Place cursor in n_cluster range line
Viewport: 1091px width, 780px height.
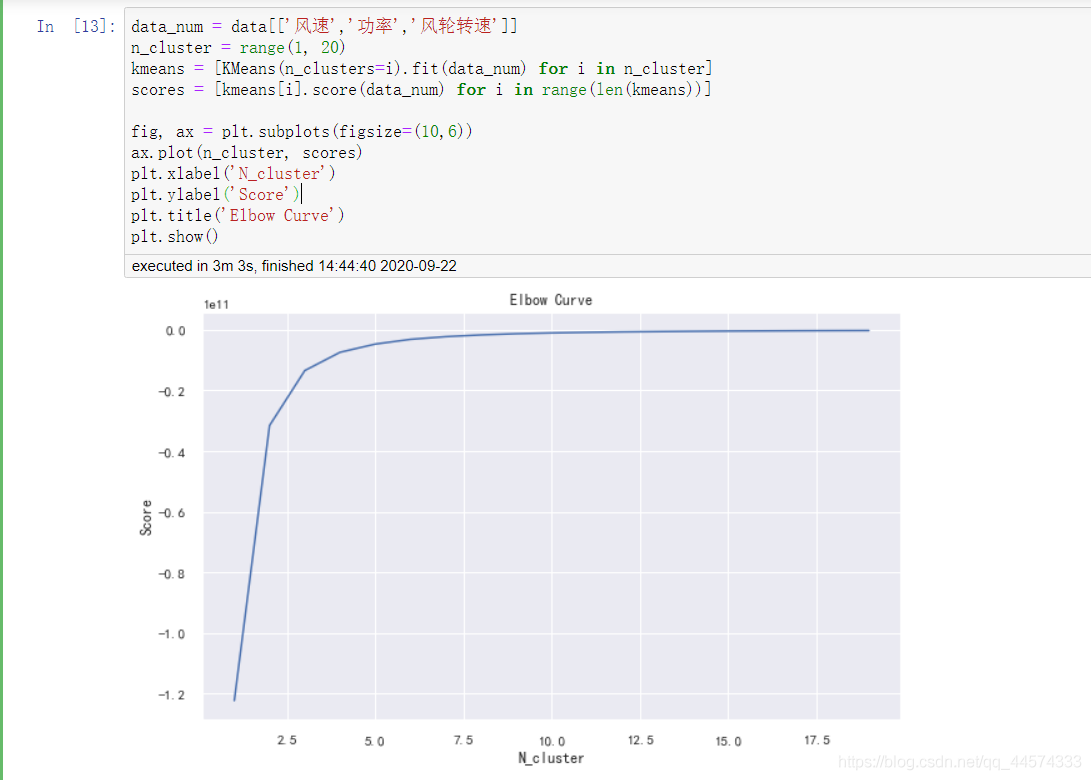pos(238,47)
